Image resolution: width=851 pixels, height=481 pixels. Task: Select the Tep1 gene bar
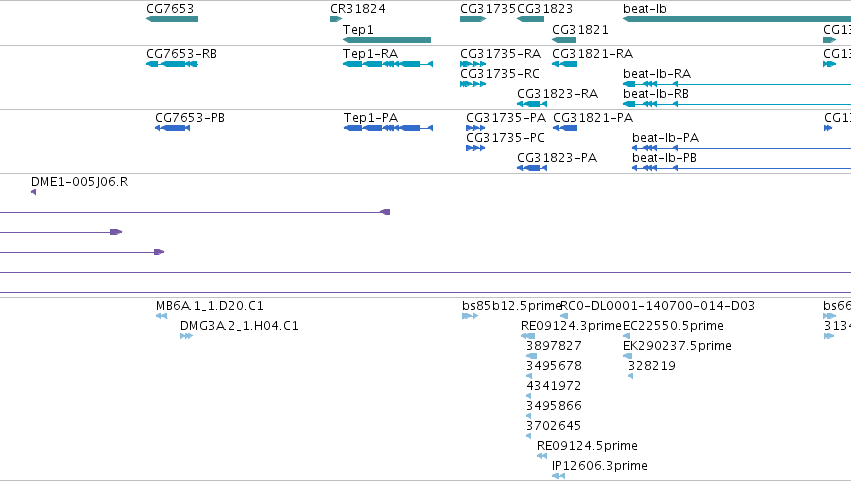pyautogui.click(x=387, y=40)
